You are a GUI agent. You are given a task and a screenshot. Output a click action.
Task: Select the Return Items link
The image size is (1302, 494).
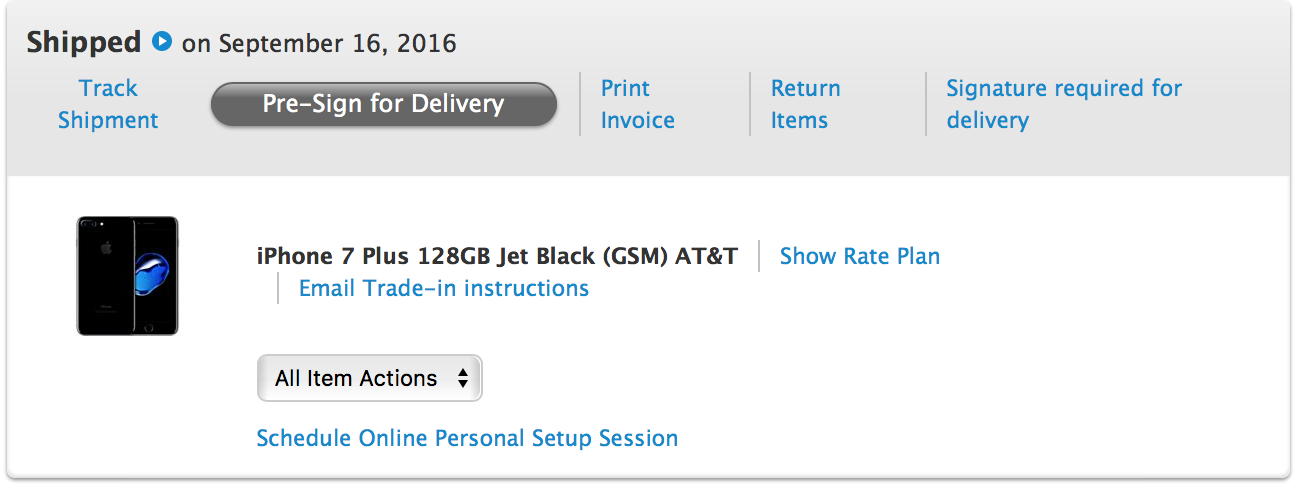(805, 104)
